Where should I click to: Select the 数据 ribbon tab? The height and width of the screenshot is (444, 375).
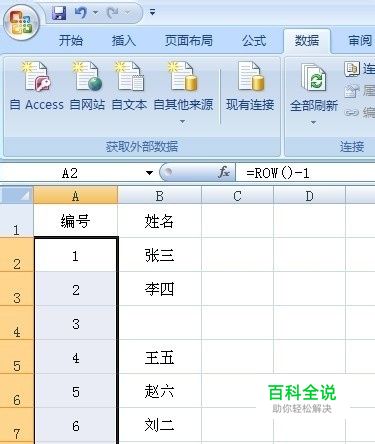tap(307, 41)
